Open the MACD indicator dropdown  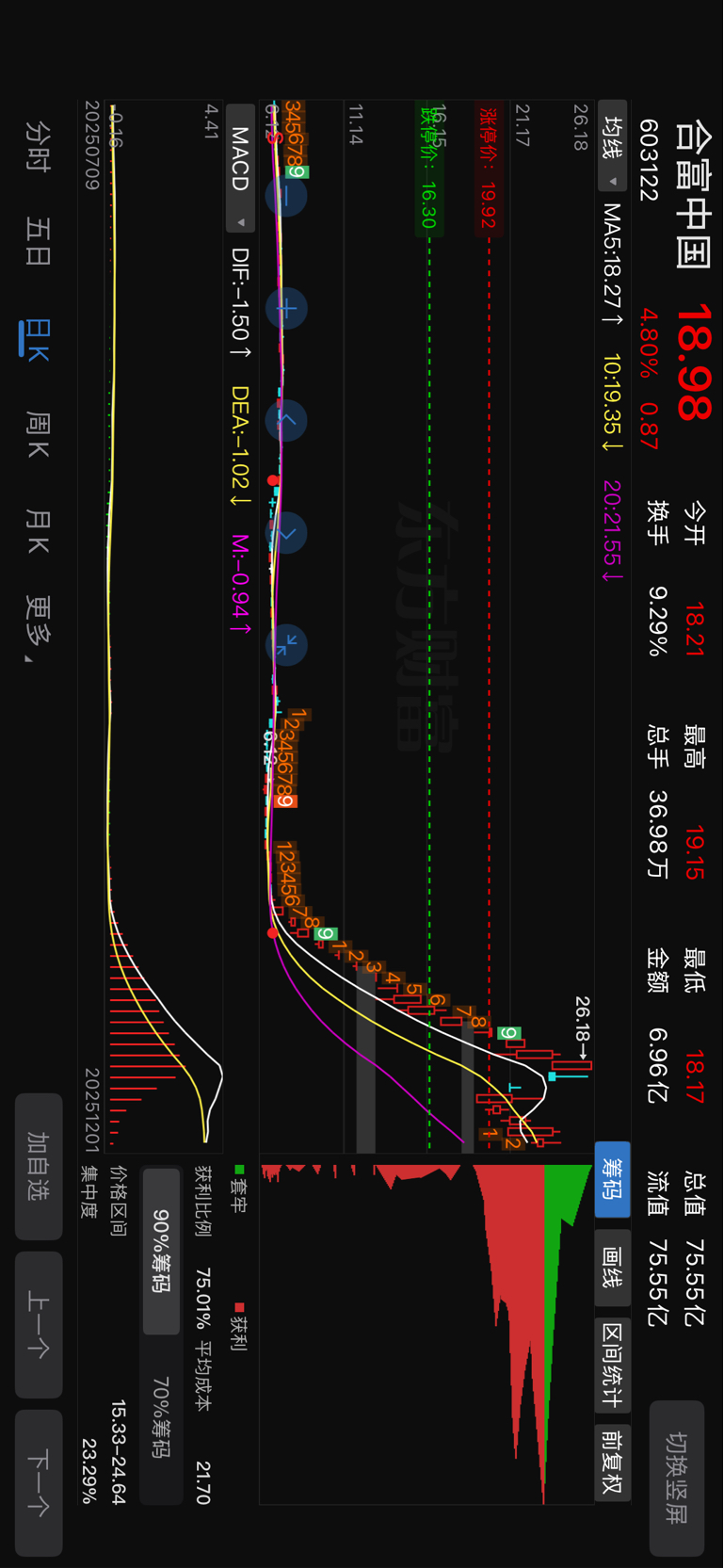pos(240,168)
